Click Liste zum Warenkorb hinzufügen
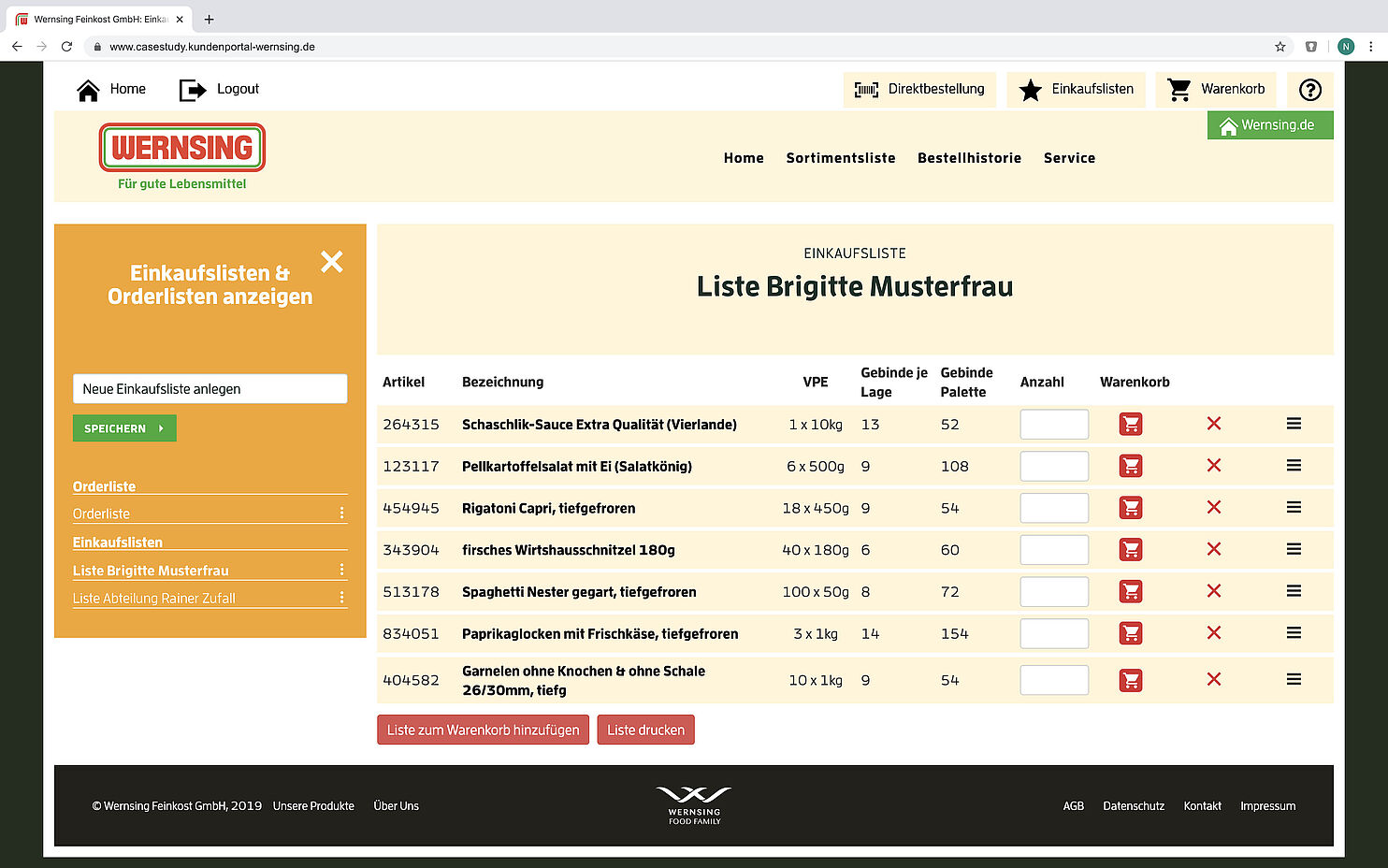 [484, 730]
